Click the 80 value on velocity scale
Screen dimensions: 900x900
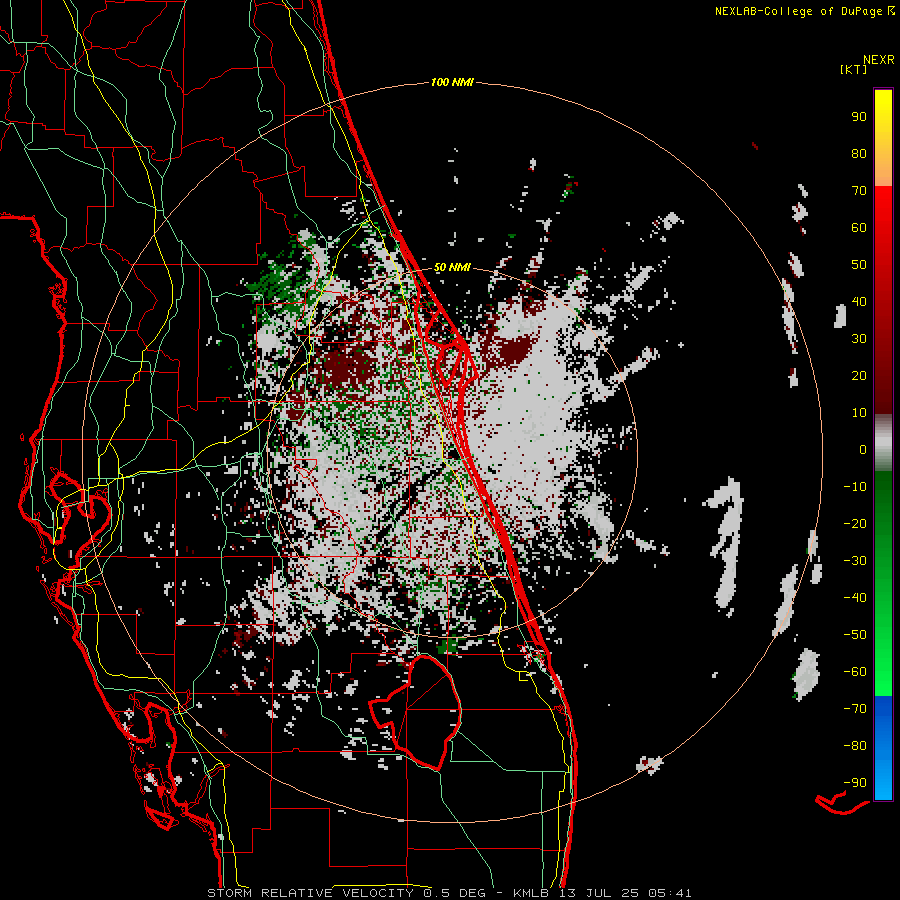point(859,154)
